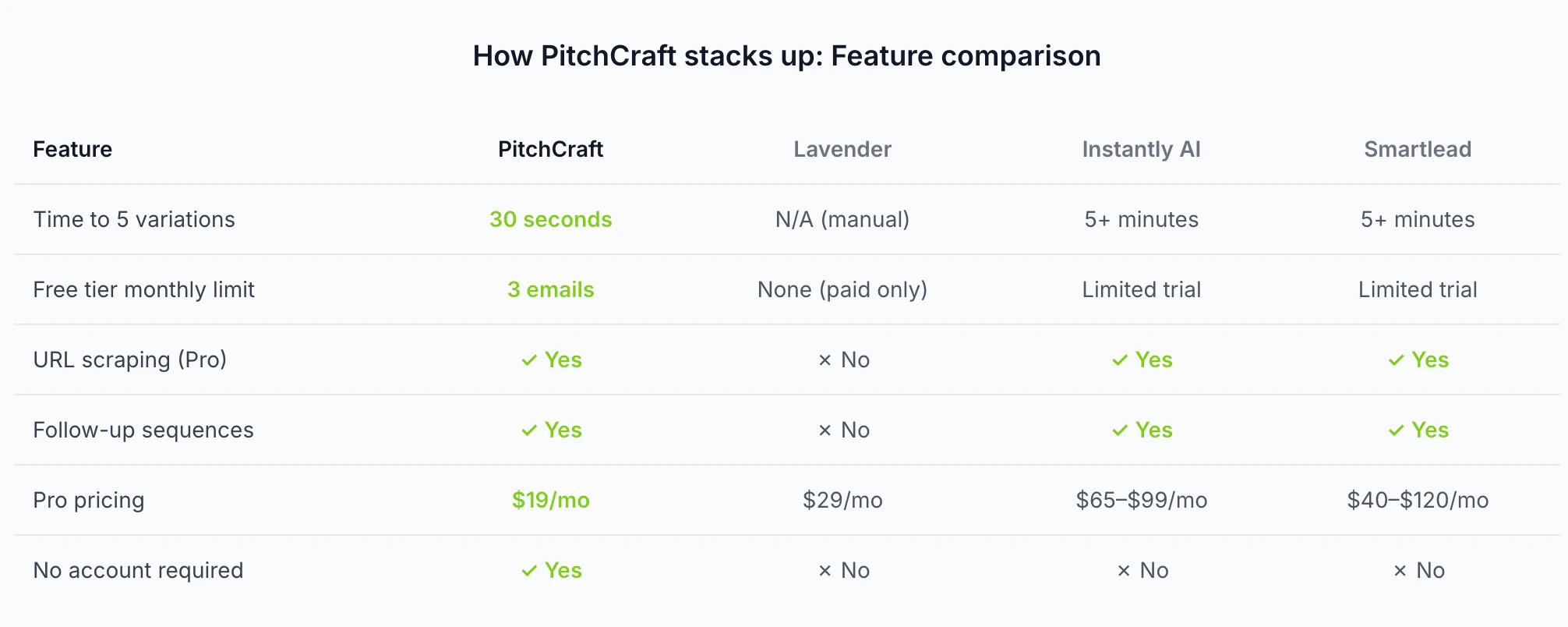Click the 30 seconds value
This screenshot has height=627, width=1568.
pyautogui.click(x=550, y=219)
